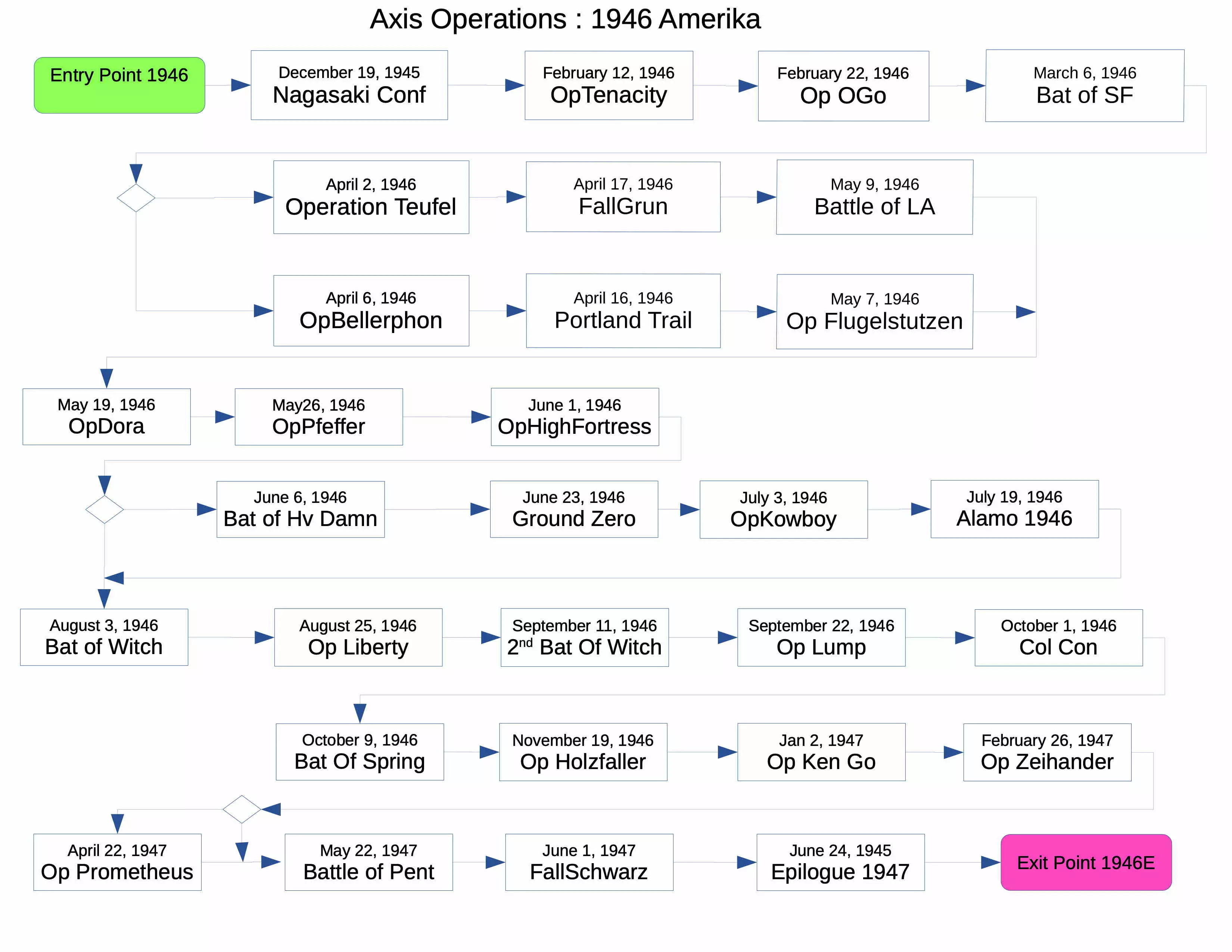Click the OpBellerphon scenario box

point(371,311)
